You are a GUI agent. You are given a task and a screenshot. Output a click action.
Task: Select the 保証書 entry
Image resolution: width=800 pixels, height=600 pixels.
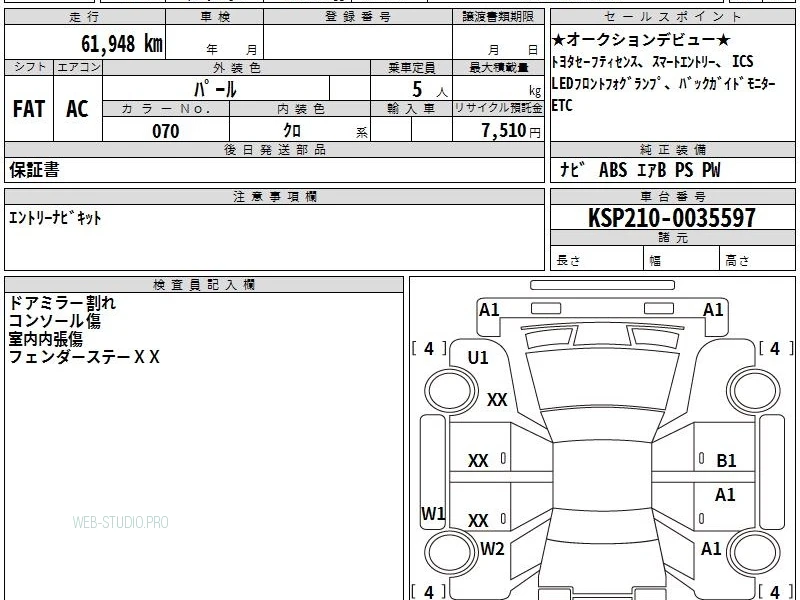[34, 170]
